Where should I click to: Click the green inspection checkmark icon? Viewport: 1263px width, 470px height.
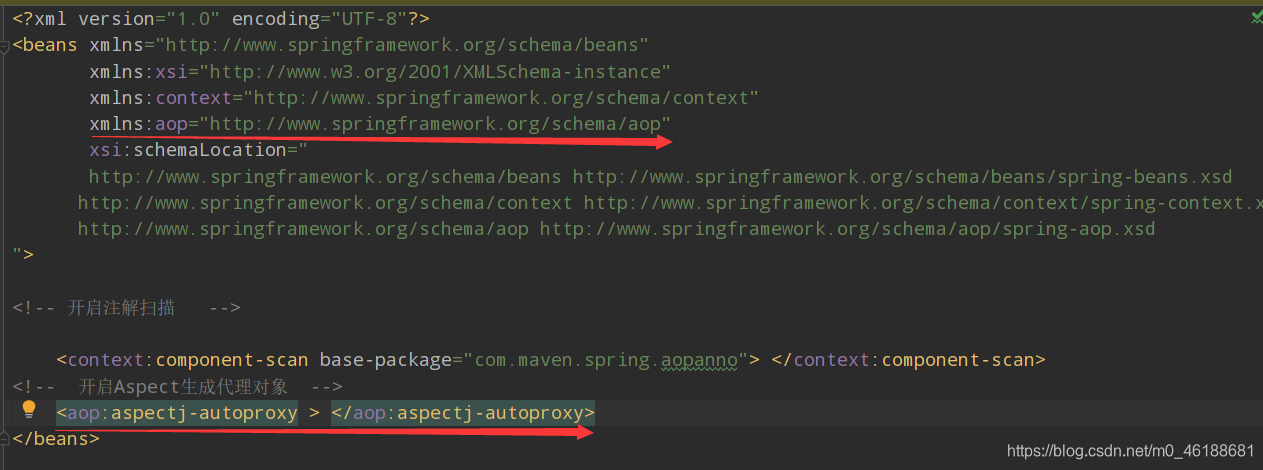pyautogui.click(x=1256, y=18)
